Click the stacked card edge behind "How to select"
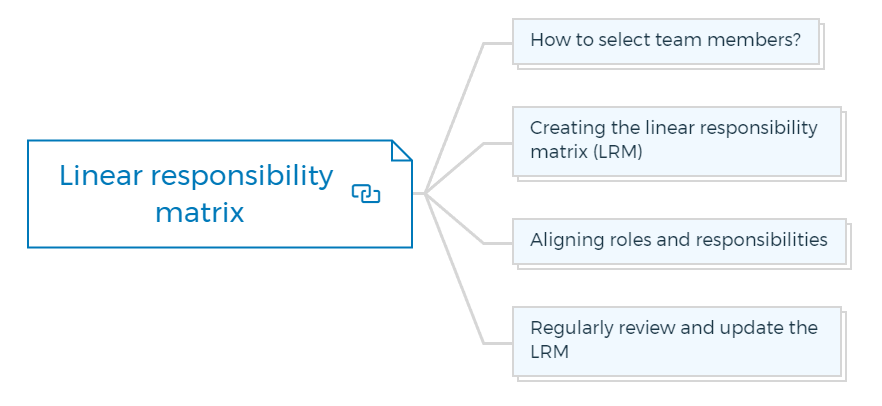The width and height of the screenshot is (882, 406). click(822, 46)
